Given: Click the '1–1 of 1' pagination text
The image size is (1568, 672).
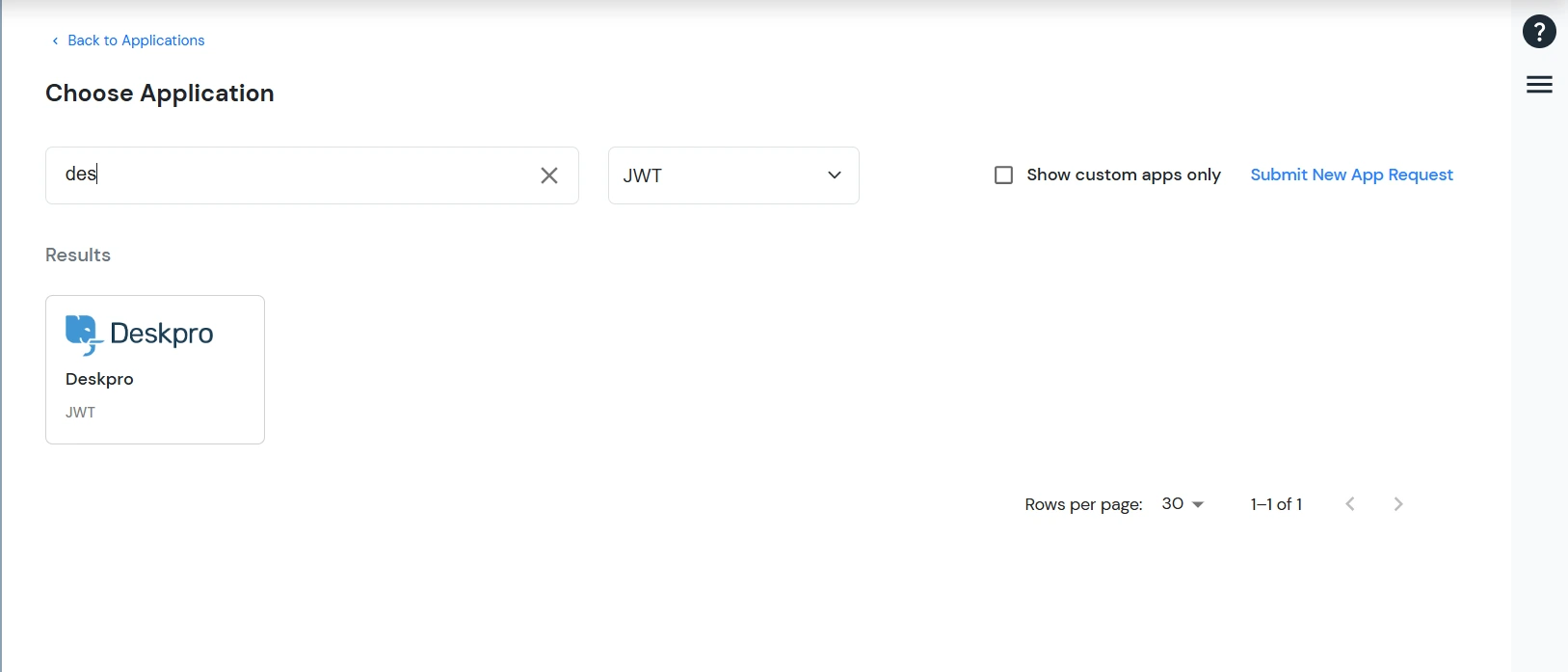Looking at the screenshot, I should 1276,504.
